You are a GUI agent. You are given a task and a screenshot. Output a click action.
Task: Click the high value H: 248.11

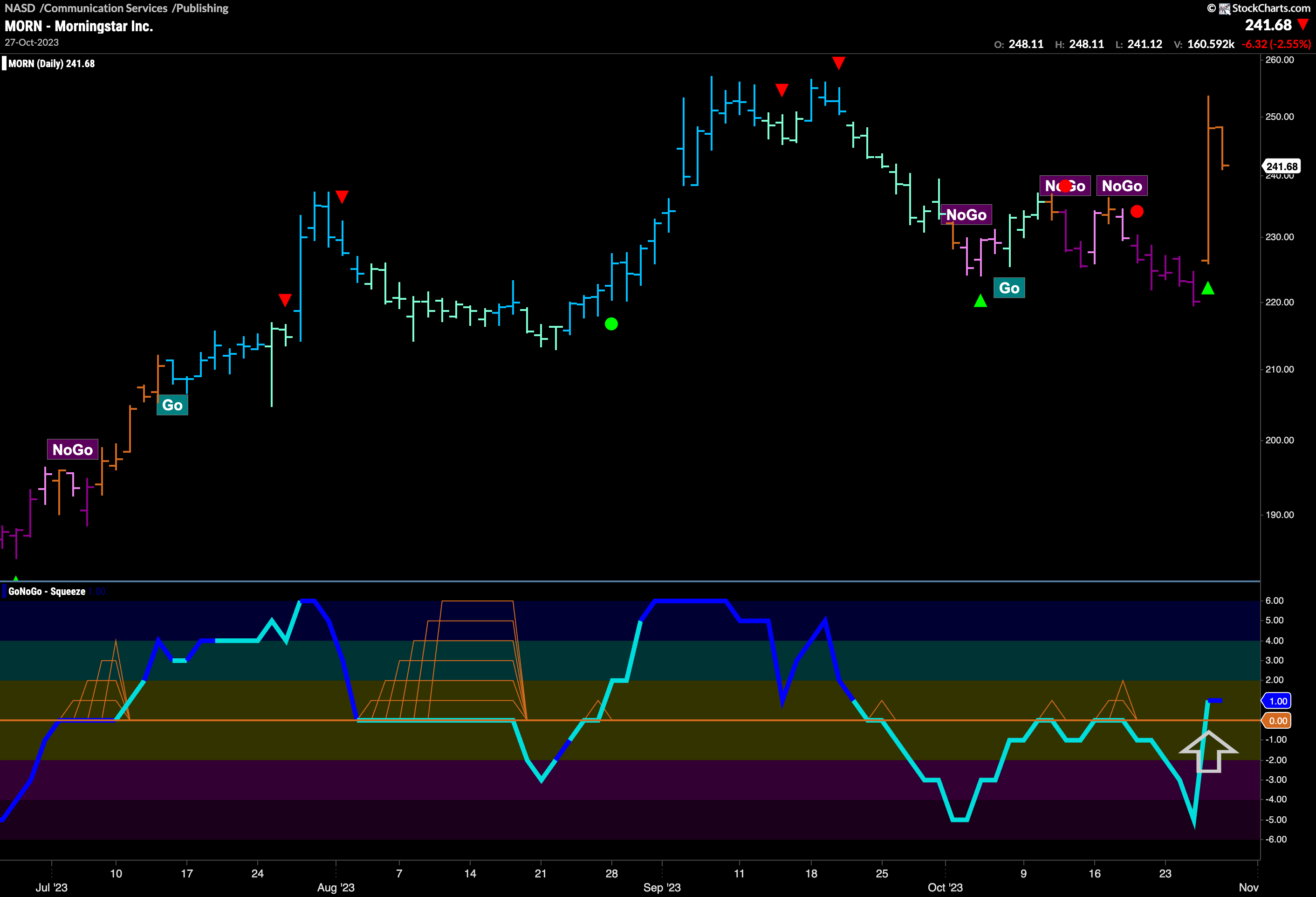coord(1079,44)
